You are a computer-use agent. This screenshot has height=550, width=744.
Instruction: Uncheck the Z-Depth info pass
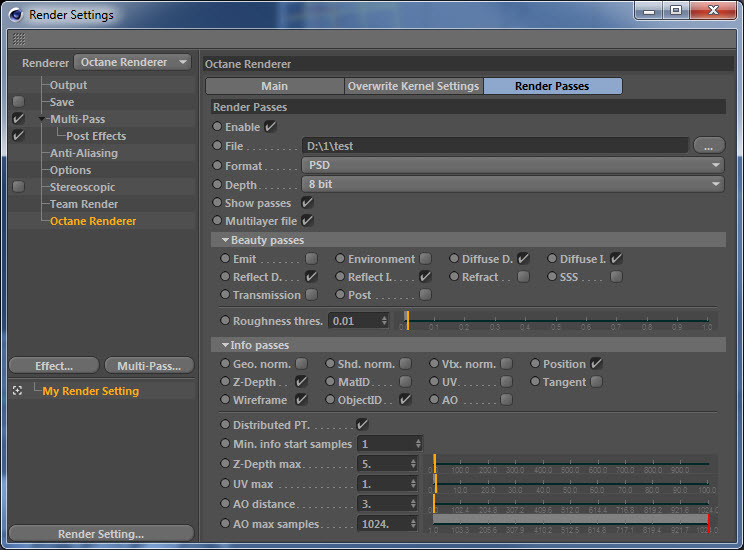301,382
